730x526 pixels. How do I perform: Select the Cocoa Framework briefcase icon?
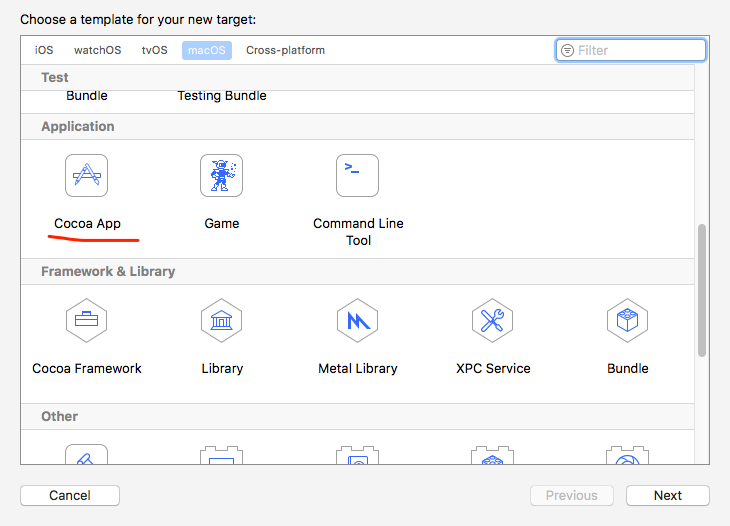pos(87,321)
